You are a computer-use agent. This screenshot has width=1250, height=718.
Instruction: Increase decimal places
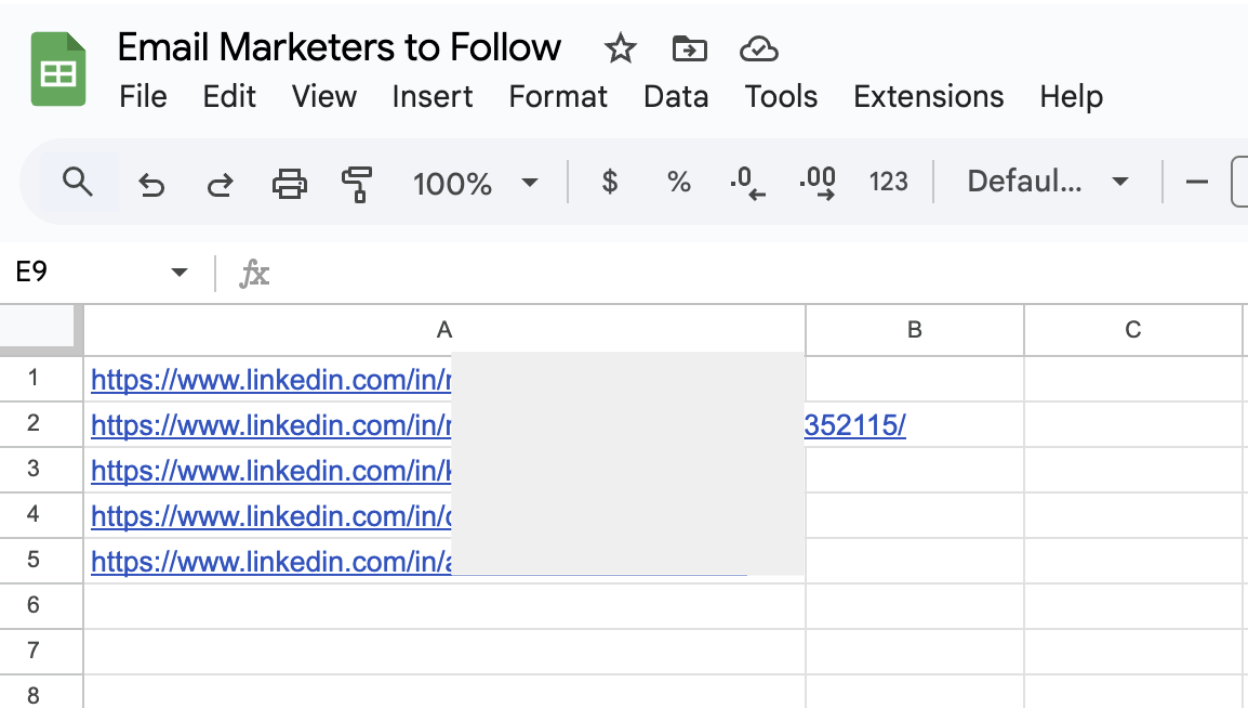pyautogui.click(x=818, y=183)
